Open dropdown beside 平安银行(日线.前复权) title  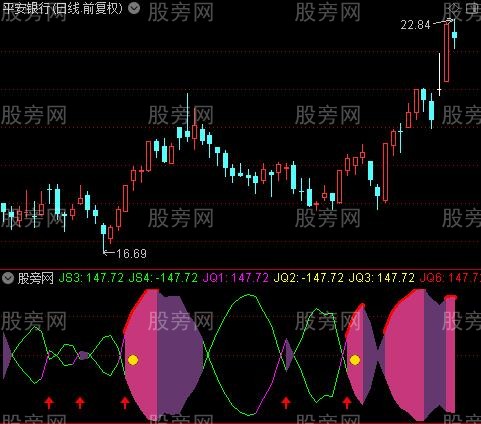tap(134, 8)
